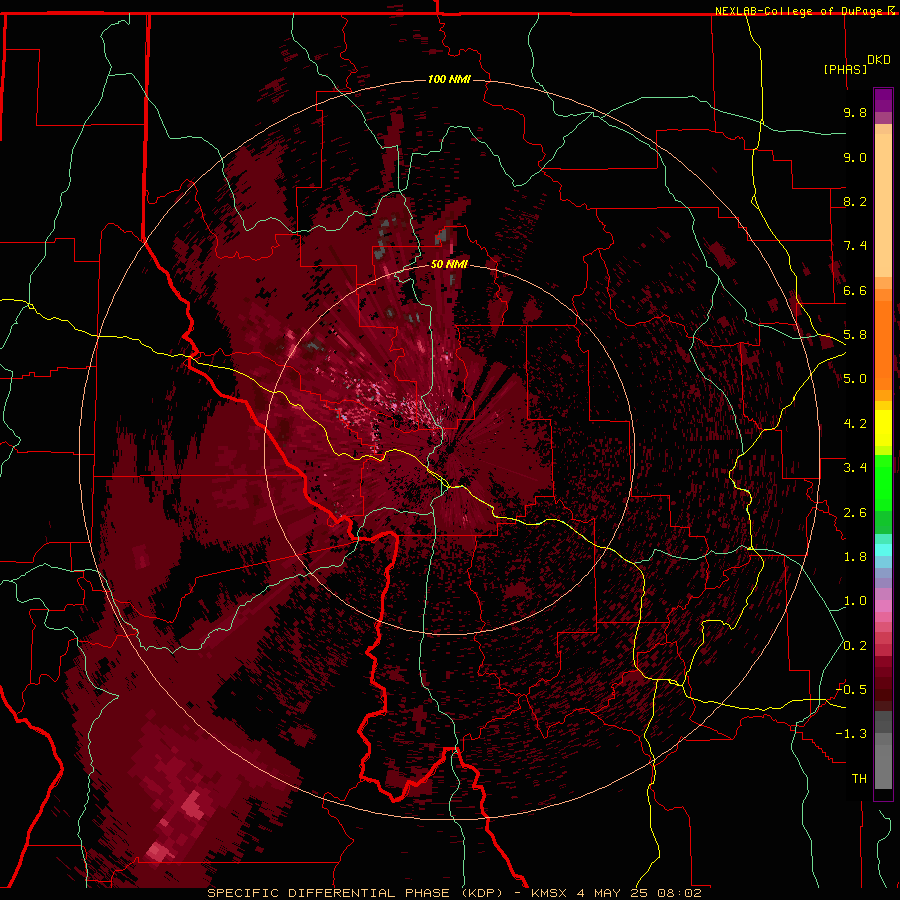Image resolution: width=900 pixels, height=900 pixels.
Task: Click the yellow segment of the color bar
Action: tap(883, 428)
